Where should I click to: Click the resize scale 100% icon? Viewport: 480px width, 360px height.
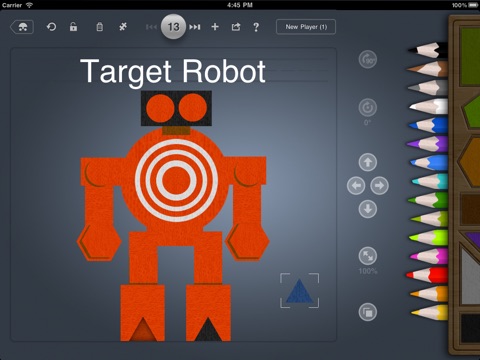[368, 256]
